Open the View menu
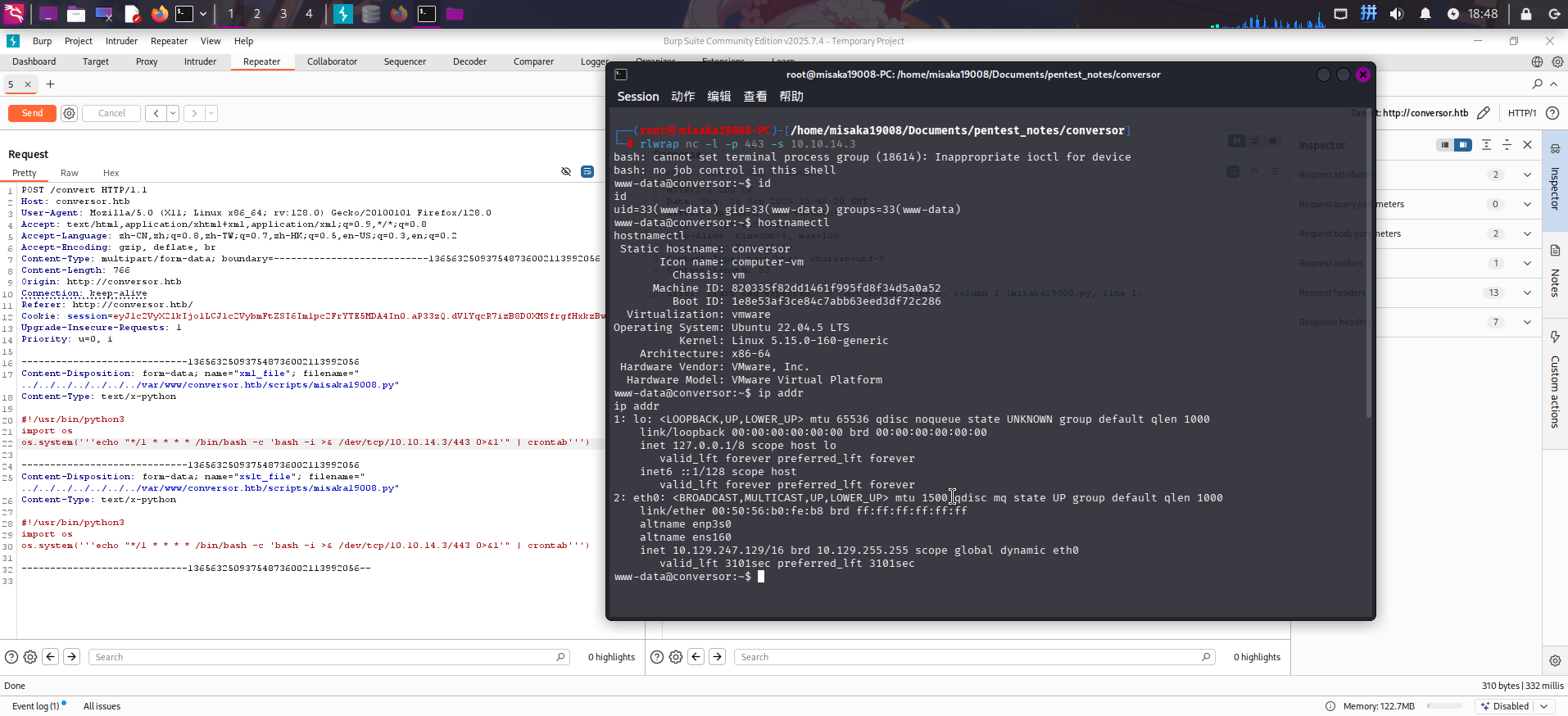1568x716 pixels. click(x=211, y=41)
